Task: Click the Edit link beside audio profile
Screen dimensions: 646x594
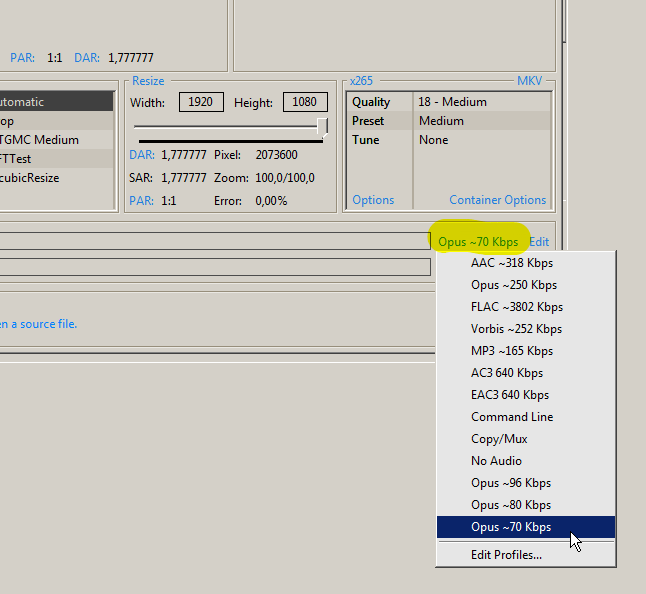Action: tap(539, 242)
